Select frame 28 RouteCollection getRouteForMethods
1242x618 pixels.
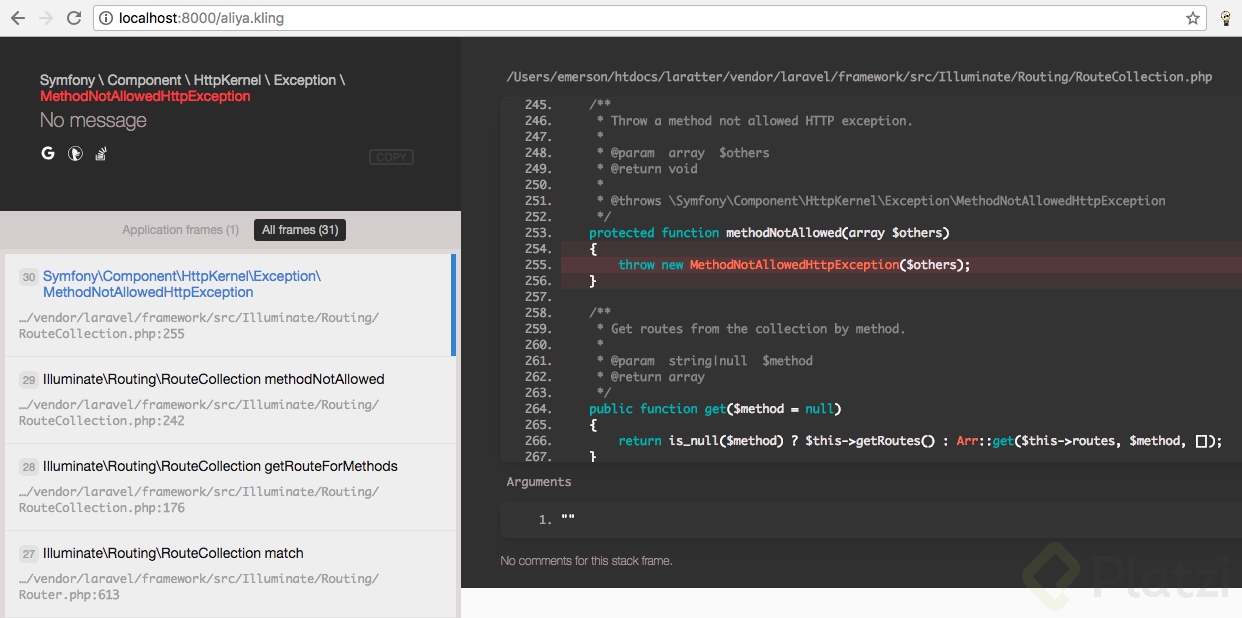tap(229, 487)
